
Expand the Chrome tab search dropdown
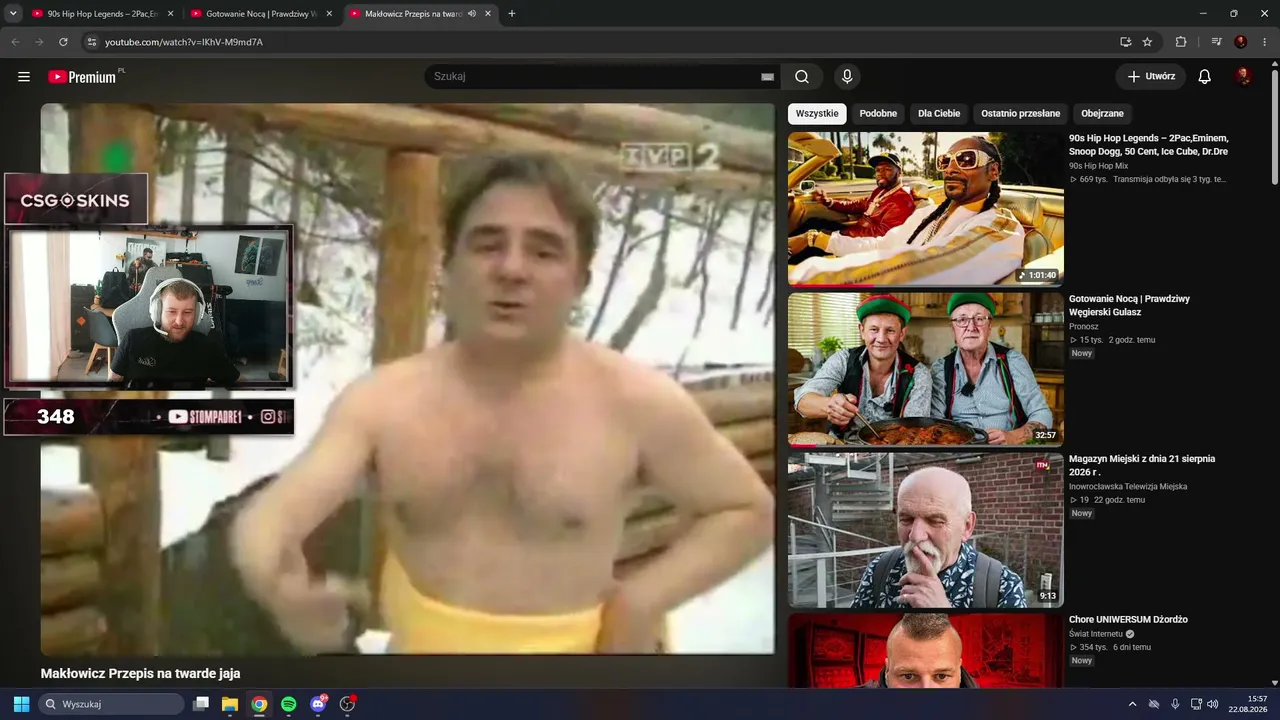pyautogui.click(x=13, y=14)
